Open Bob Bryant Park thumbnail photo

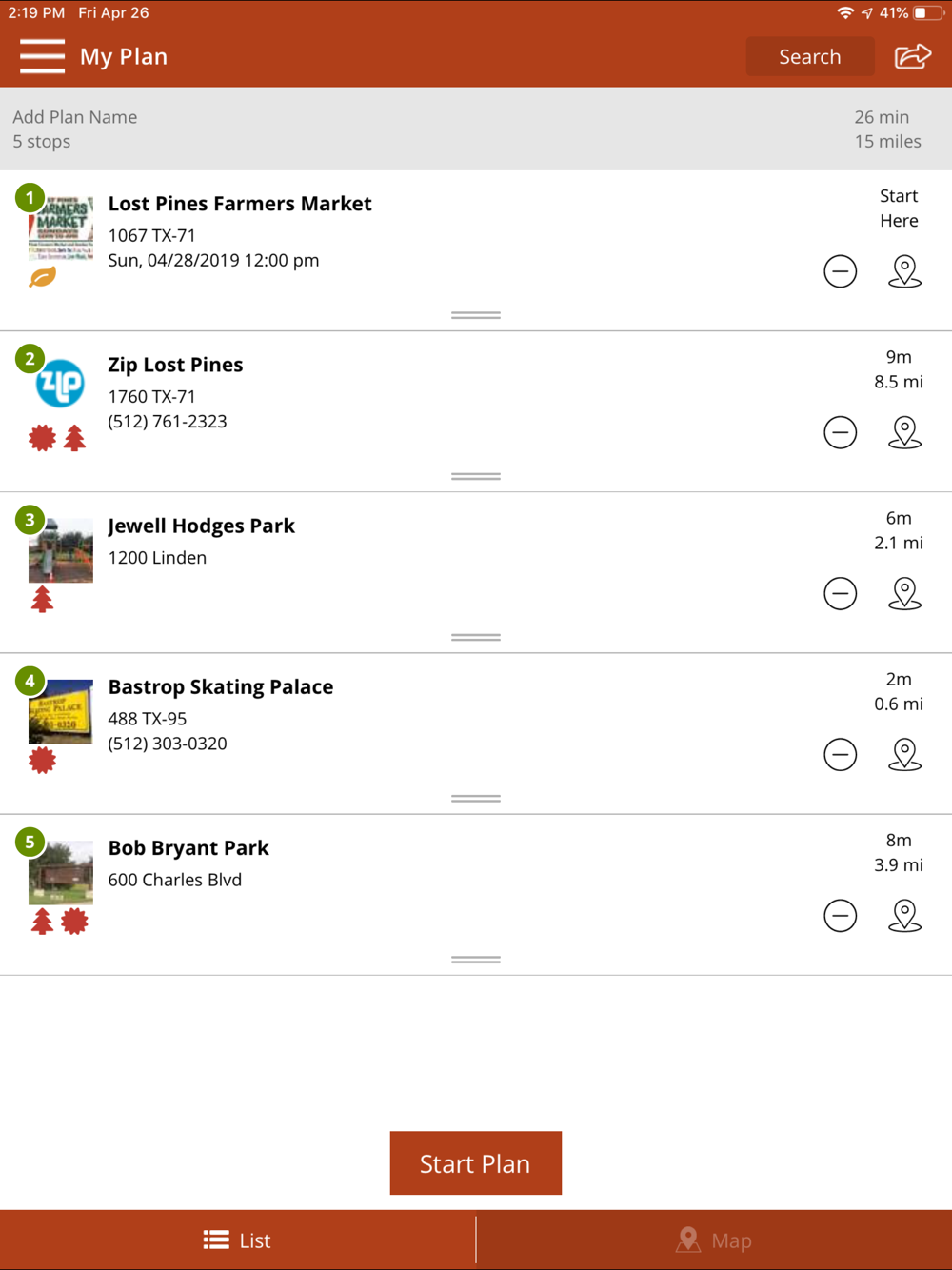coord(61,872)
